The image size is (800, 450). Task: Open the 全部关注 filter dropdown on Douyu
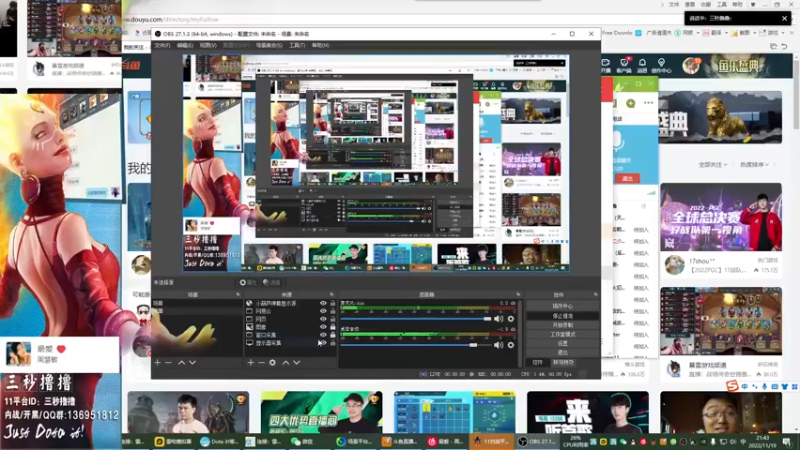click(713, 165)
